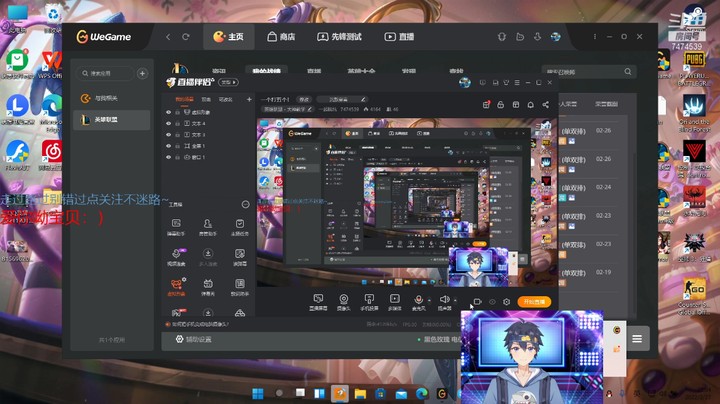
Task: Open File Explorer from taskbar
Action: [360, 393]
